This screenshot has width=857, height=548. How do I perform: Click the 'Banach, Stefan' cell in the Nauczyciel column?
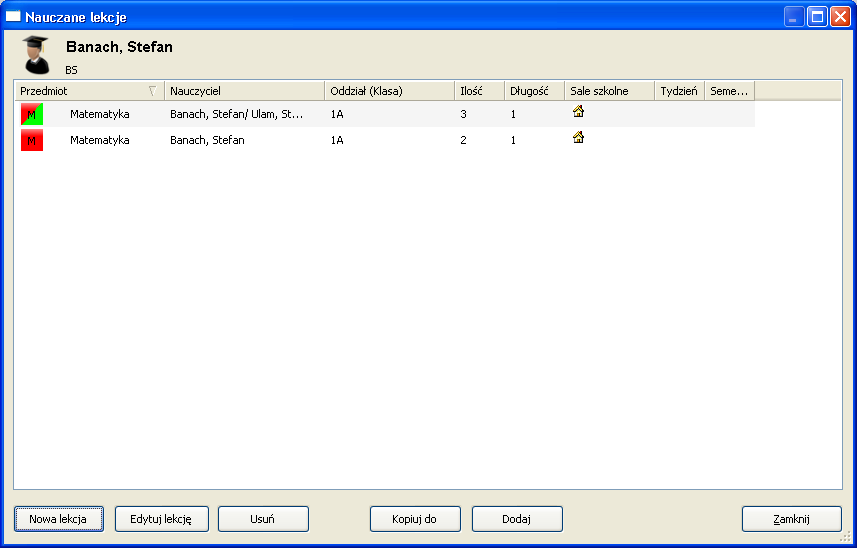tap(207, 140)
